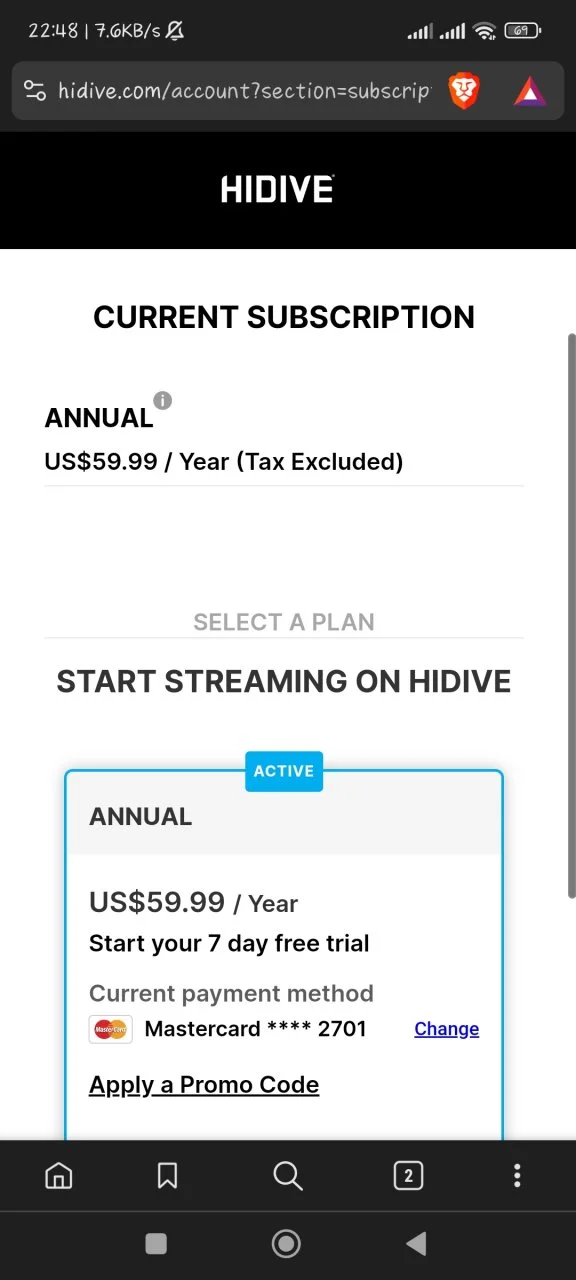Open Android recent apps square button
Image resolution: width=576 pixels, height=1280 pixels.
(x=156, y=1243)
